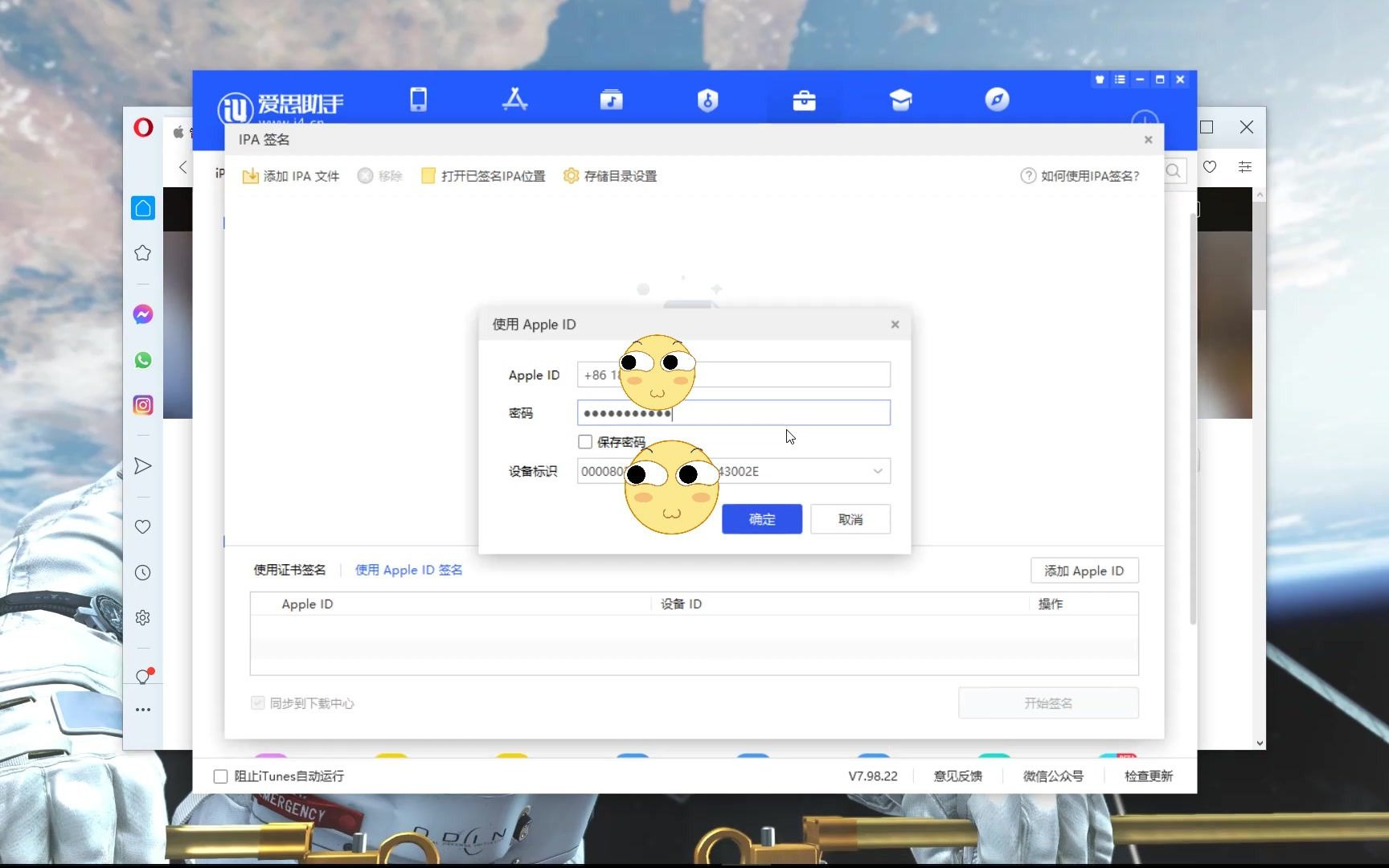
Task: Click the Opera browser logo
Action: click(x=143, y=128)
